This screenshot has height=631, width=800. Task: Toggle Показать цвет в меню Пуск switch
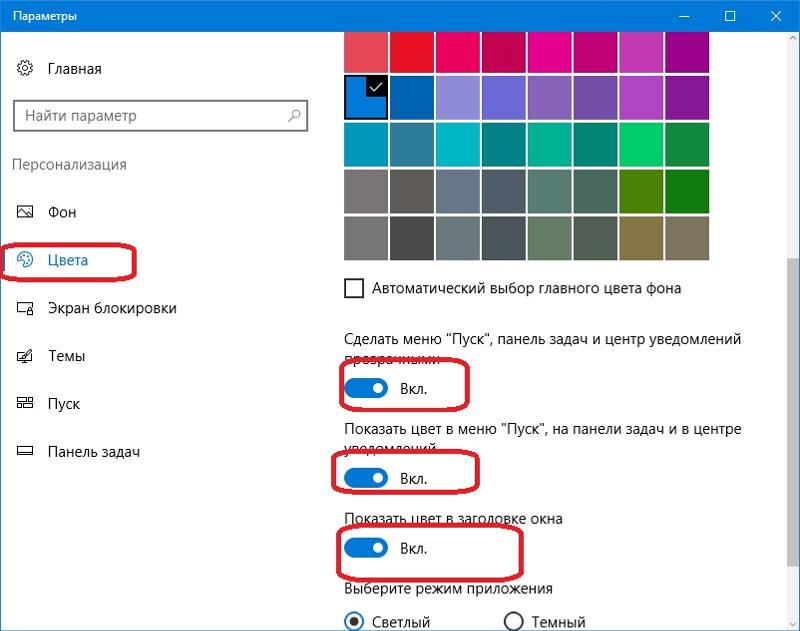point(366,478)
